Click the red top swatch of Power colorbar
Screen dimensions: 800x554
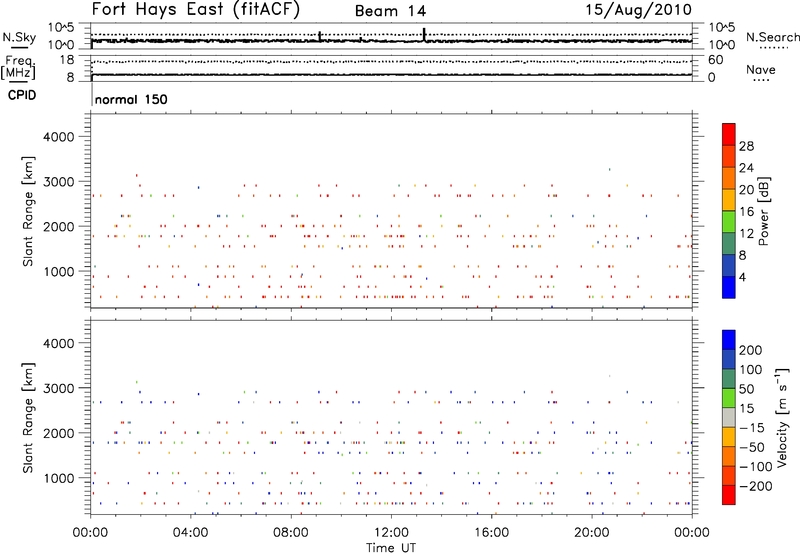pyautogui.click(x=729, y=134)
